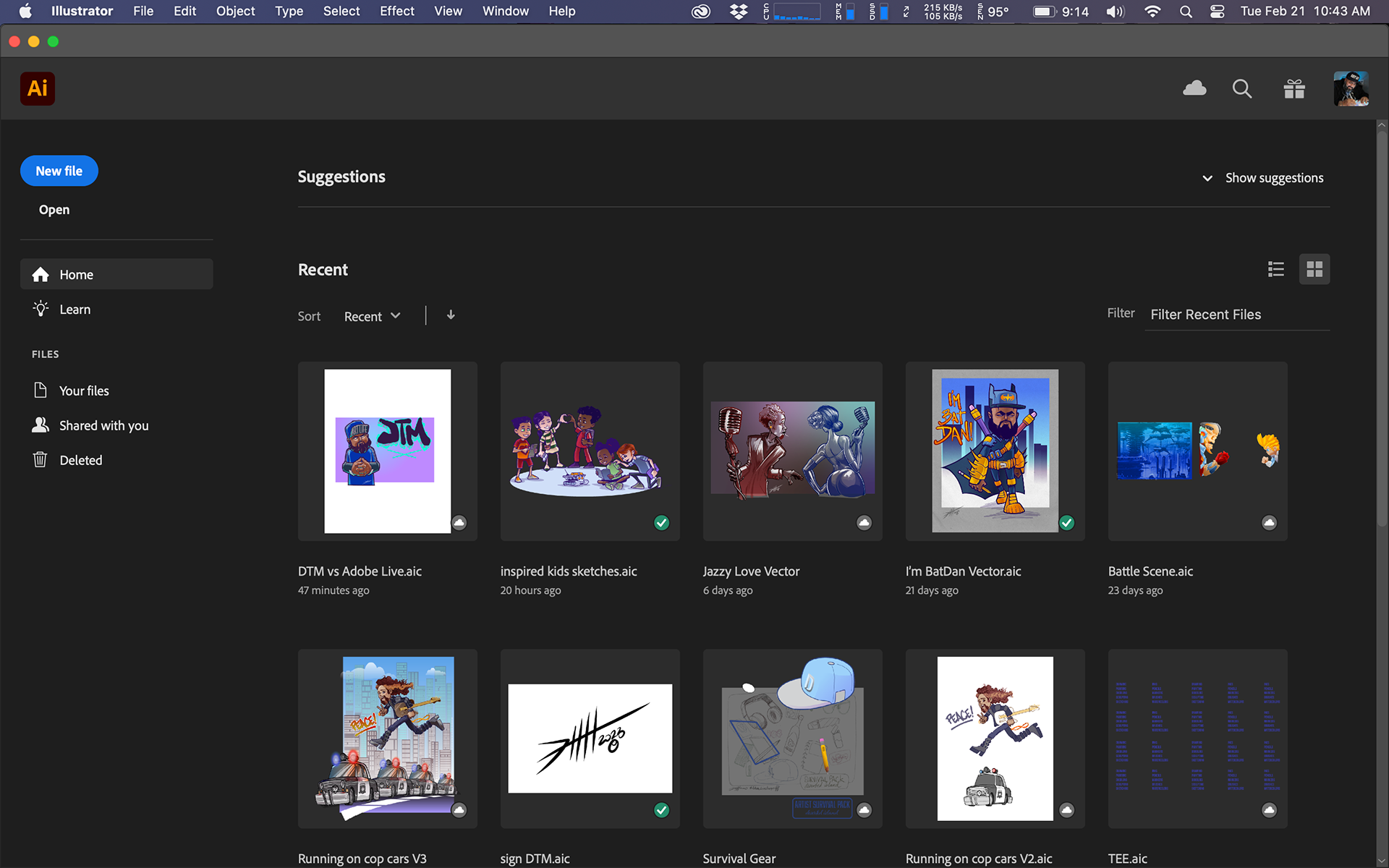1389x868 pixels.
Task: Open Creative Cloud menu bar icon
Action: click(700, 12)
